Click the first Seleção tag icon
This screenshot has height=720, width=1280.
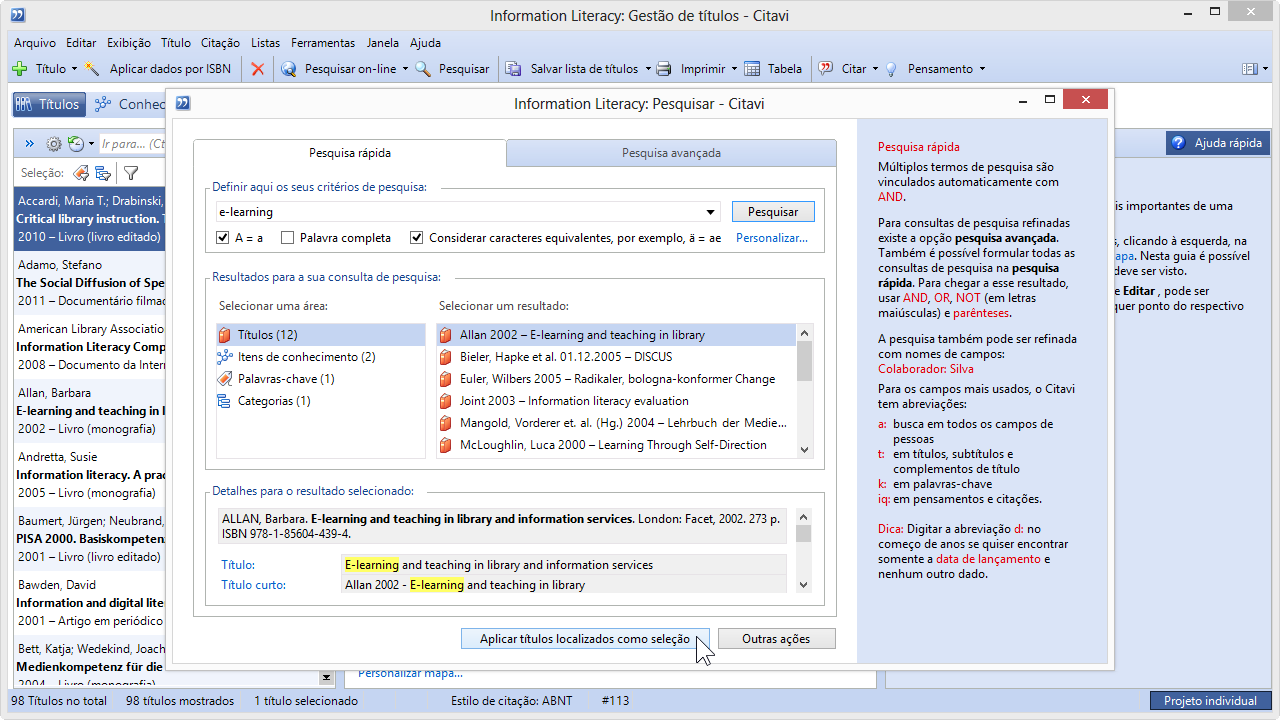[x=81, y=173]
